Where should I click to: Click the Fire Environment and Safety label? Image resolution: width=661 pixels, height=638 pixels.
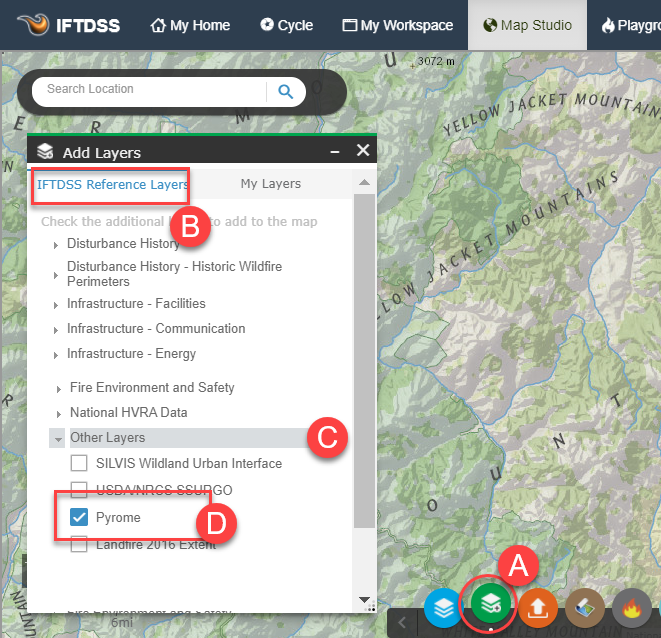click(x=152, y=388)
